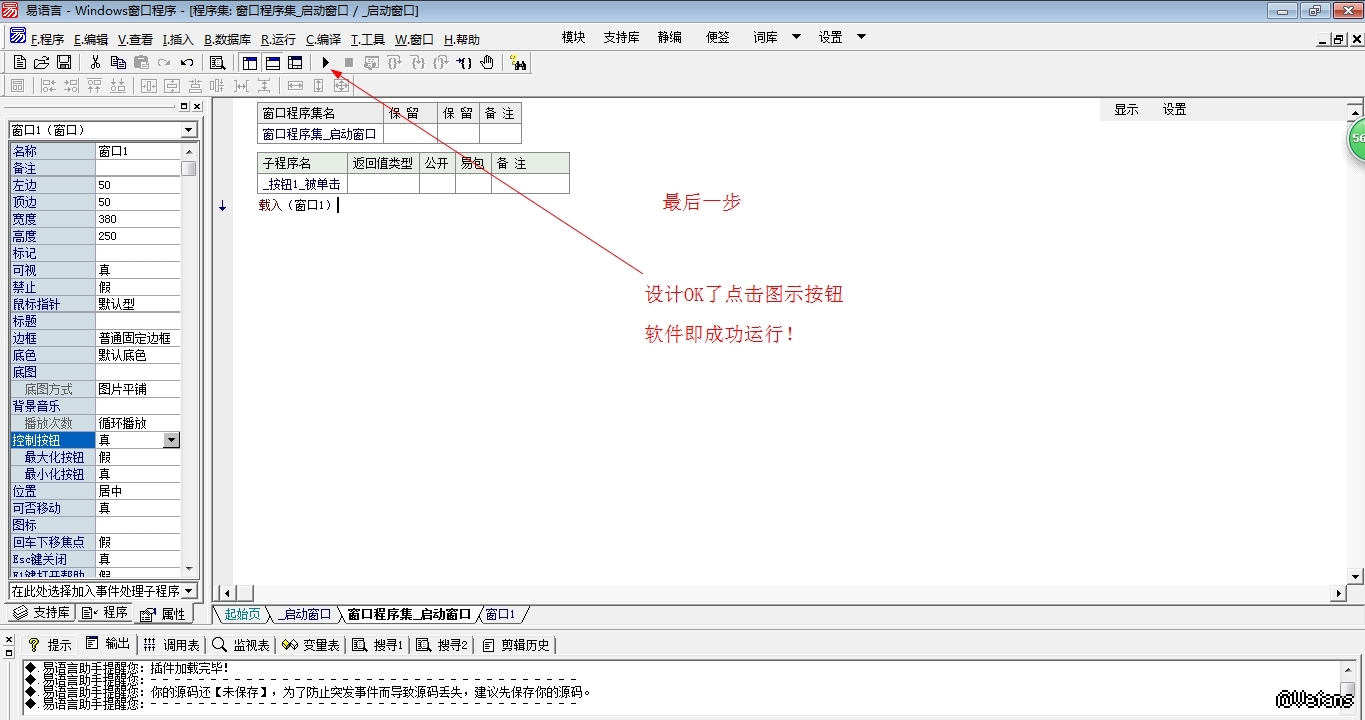The height and width of the screenshot is (720, 1365).
Task: Toggle the status panel layout icon
Action: 272,62
